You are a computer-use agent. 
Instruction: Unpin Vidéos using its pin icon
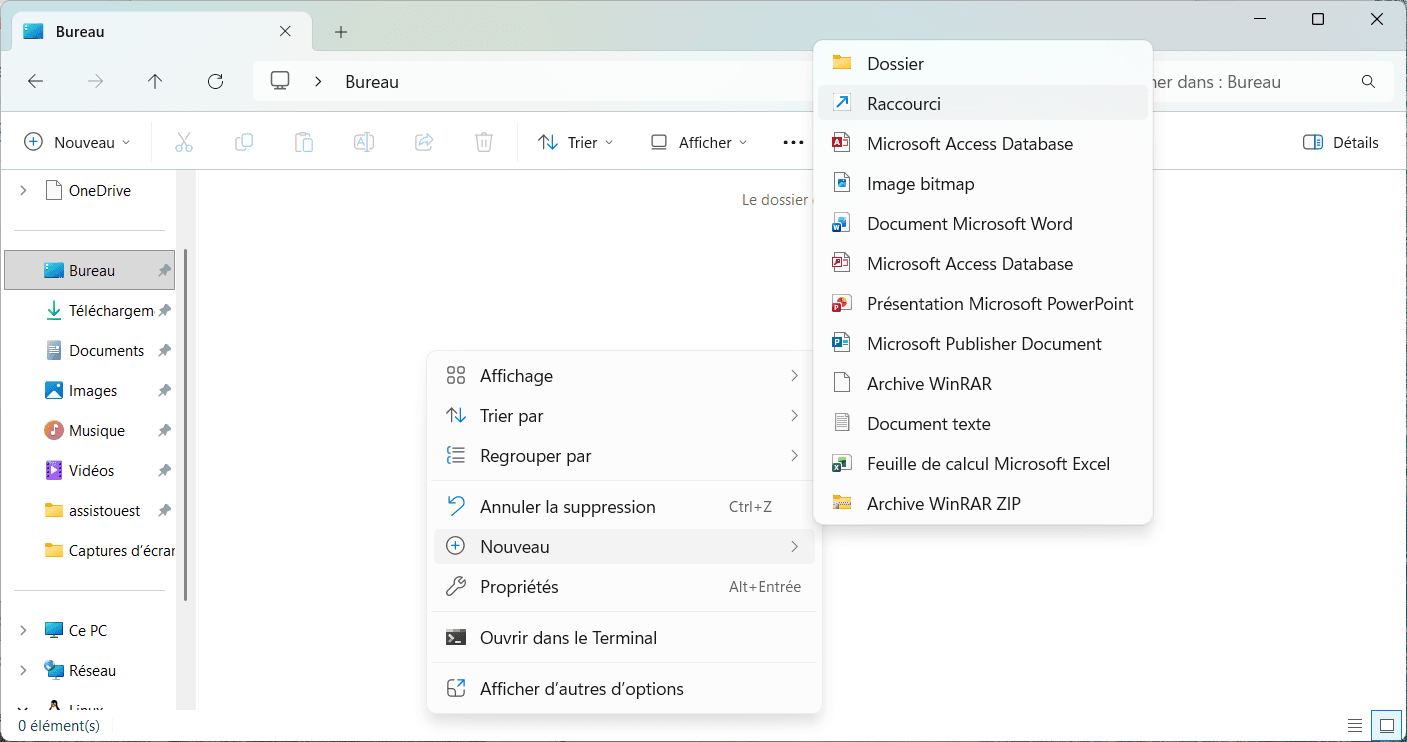[164, 471]
